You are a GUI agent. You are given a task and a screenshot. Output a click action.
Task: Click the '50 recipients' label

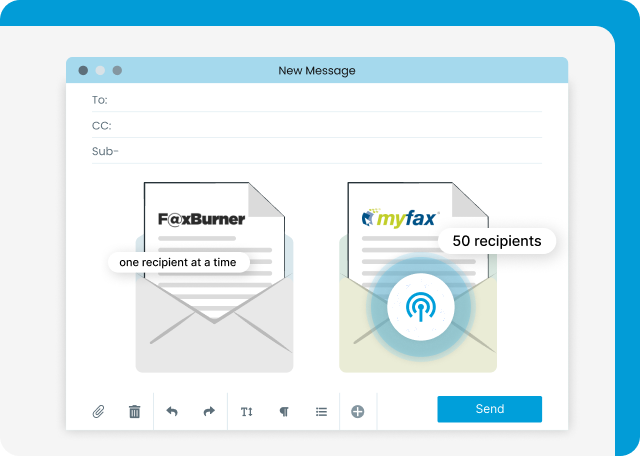click(x=497, y=241)
